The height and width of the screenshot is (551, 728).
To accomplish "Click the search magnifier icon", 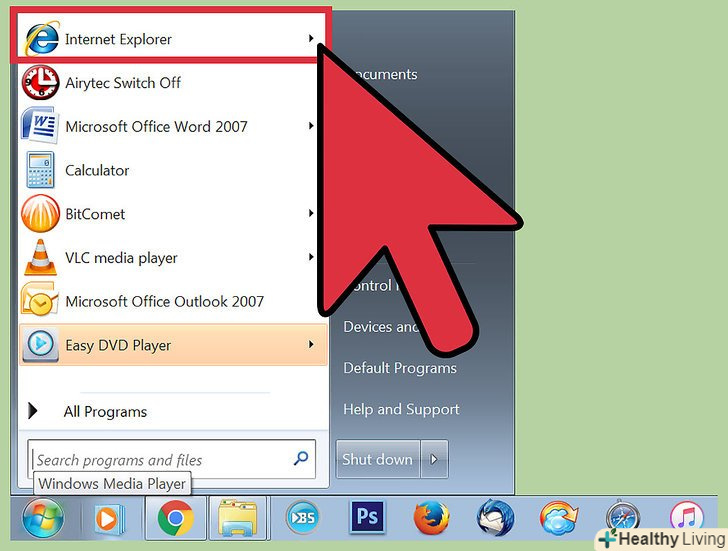I will 301,459.
